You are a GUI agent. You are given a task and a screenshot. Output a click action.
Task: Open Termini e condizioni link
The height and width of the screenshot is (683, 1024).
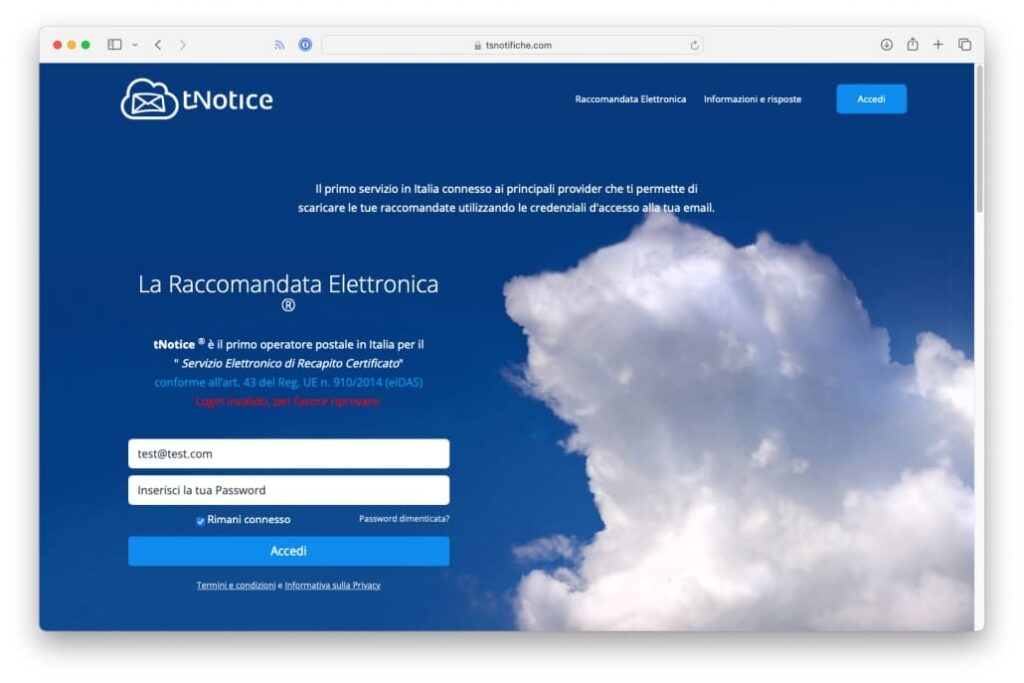[x=236, y=585]
